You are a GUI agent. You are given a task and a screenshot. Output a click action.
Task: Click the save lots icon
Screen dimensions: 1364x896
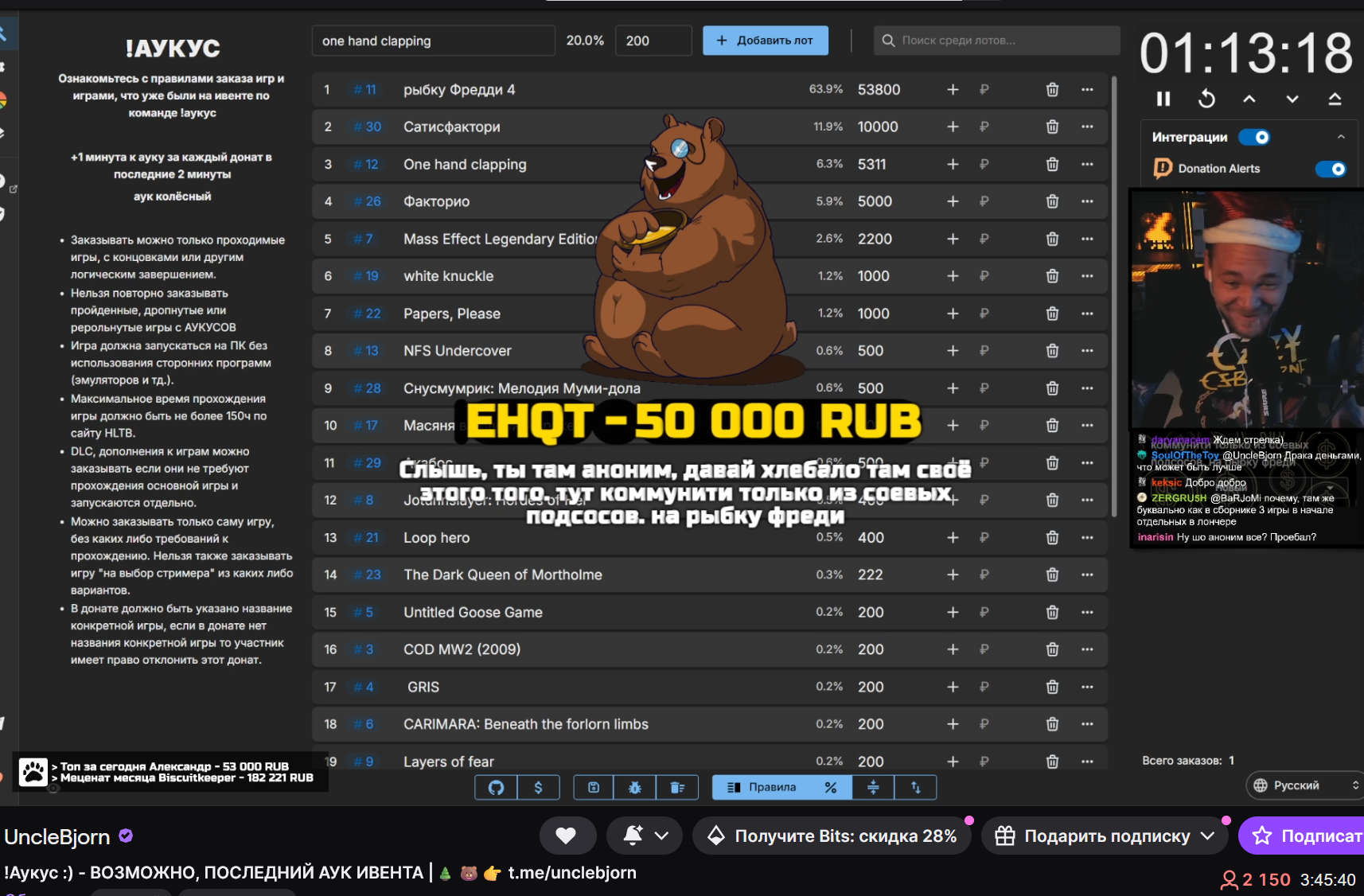click(594, 788)
